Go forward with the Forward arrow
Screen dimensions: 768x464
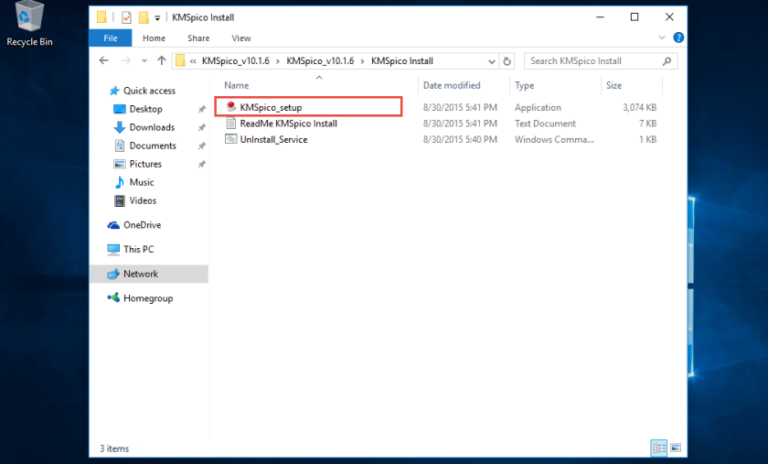(126, 61)
